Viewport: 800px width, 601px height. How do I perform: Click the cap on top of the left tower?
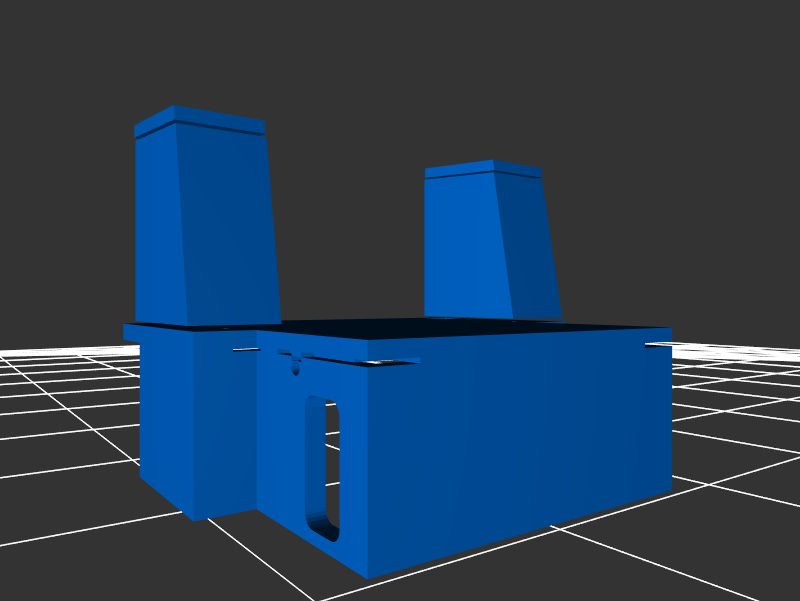[200, 122]
